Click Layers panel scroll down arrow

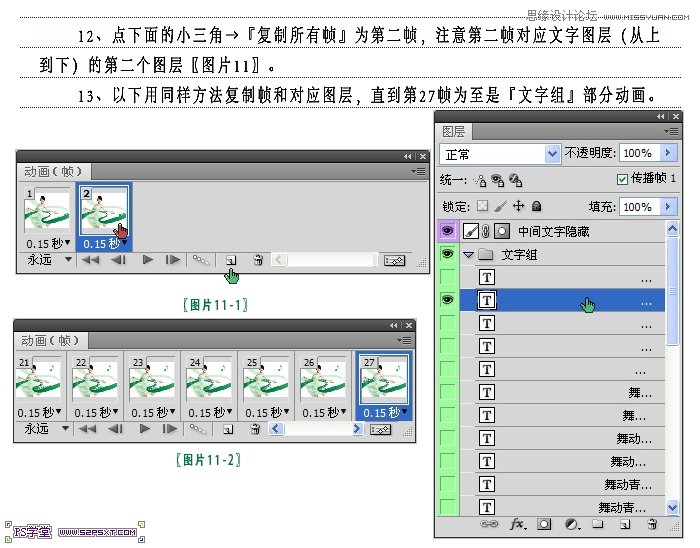[672, 507]
